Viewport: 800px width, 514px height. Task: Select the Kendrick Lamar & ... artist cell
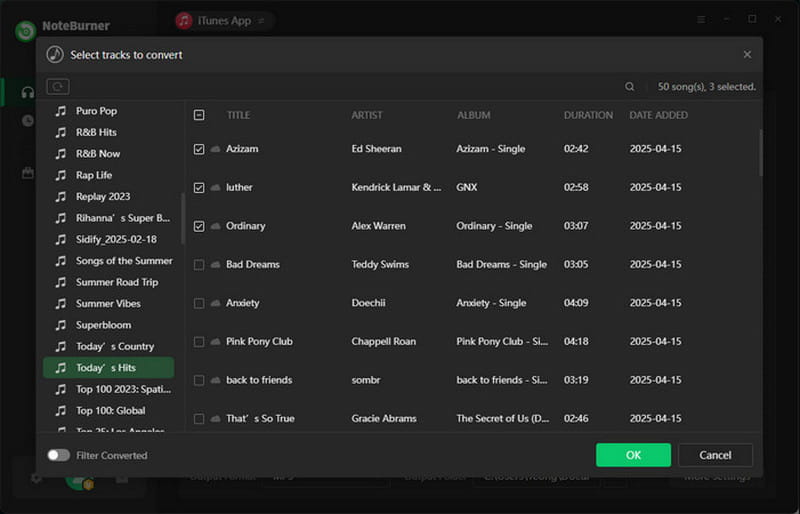[396, 187]
